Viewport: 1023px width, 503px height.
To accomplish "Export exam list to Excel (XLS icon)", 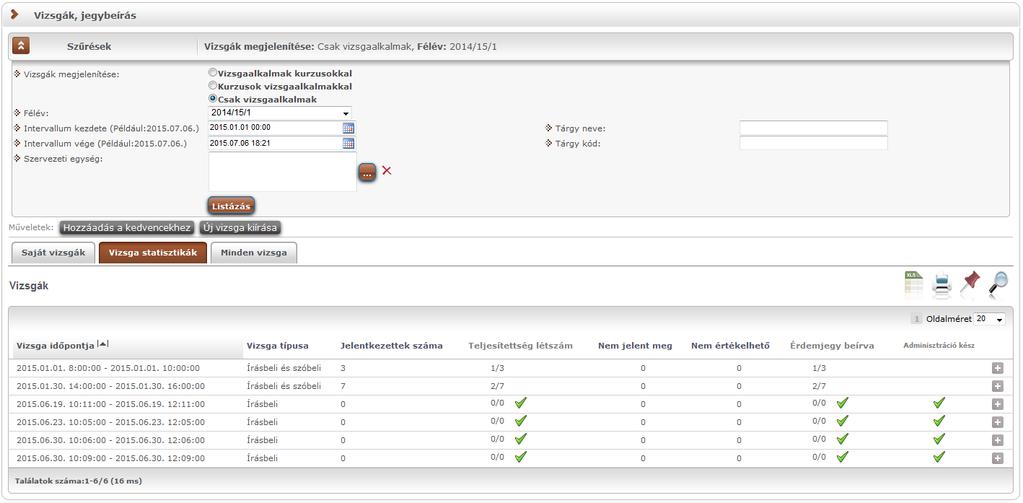I will tap(913, 284).
